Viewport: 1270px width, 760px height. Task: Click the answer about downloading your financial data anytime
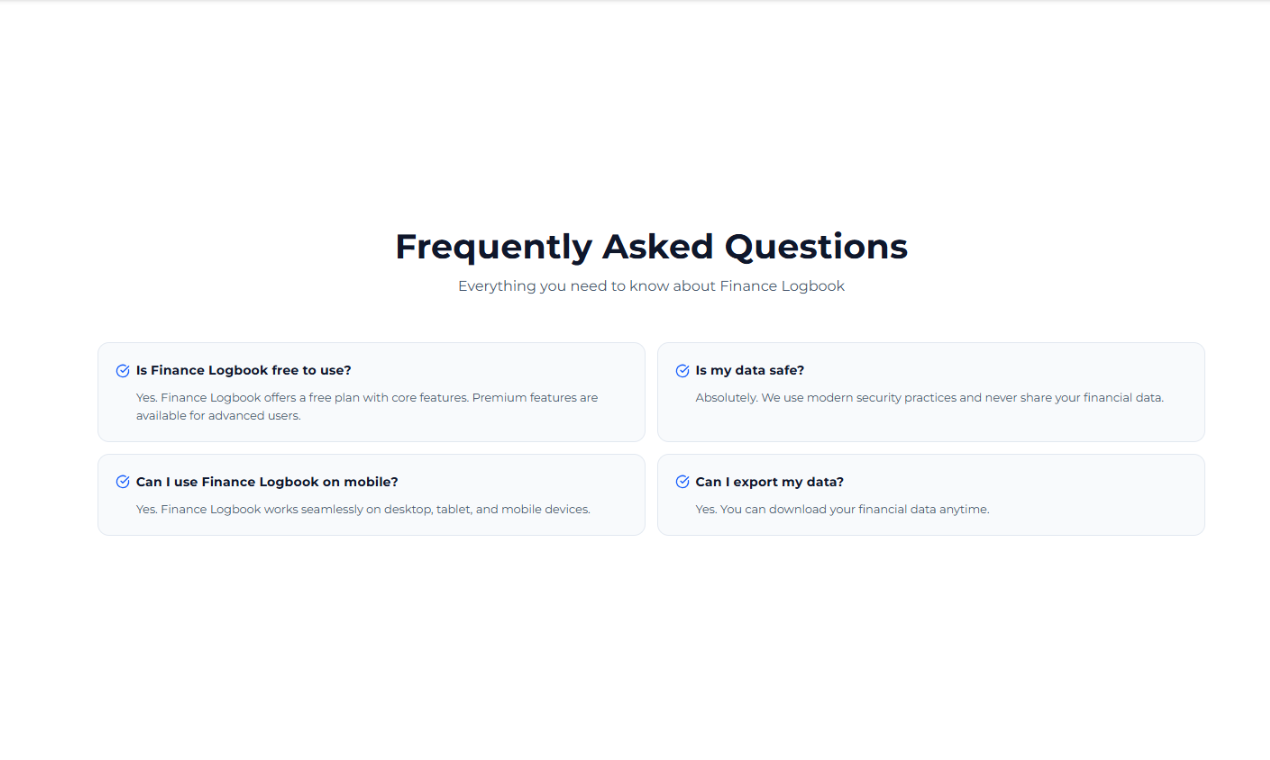coord(843,509)
